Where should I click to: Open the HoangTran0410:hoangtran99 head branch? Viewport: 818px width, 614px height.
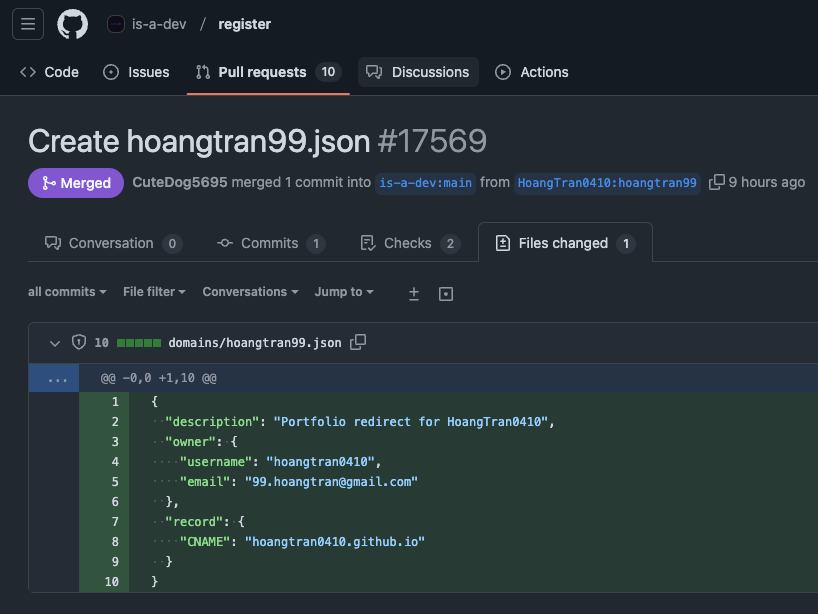(607, 183)
